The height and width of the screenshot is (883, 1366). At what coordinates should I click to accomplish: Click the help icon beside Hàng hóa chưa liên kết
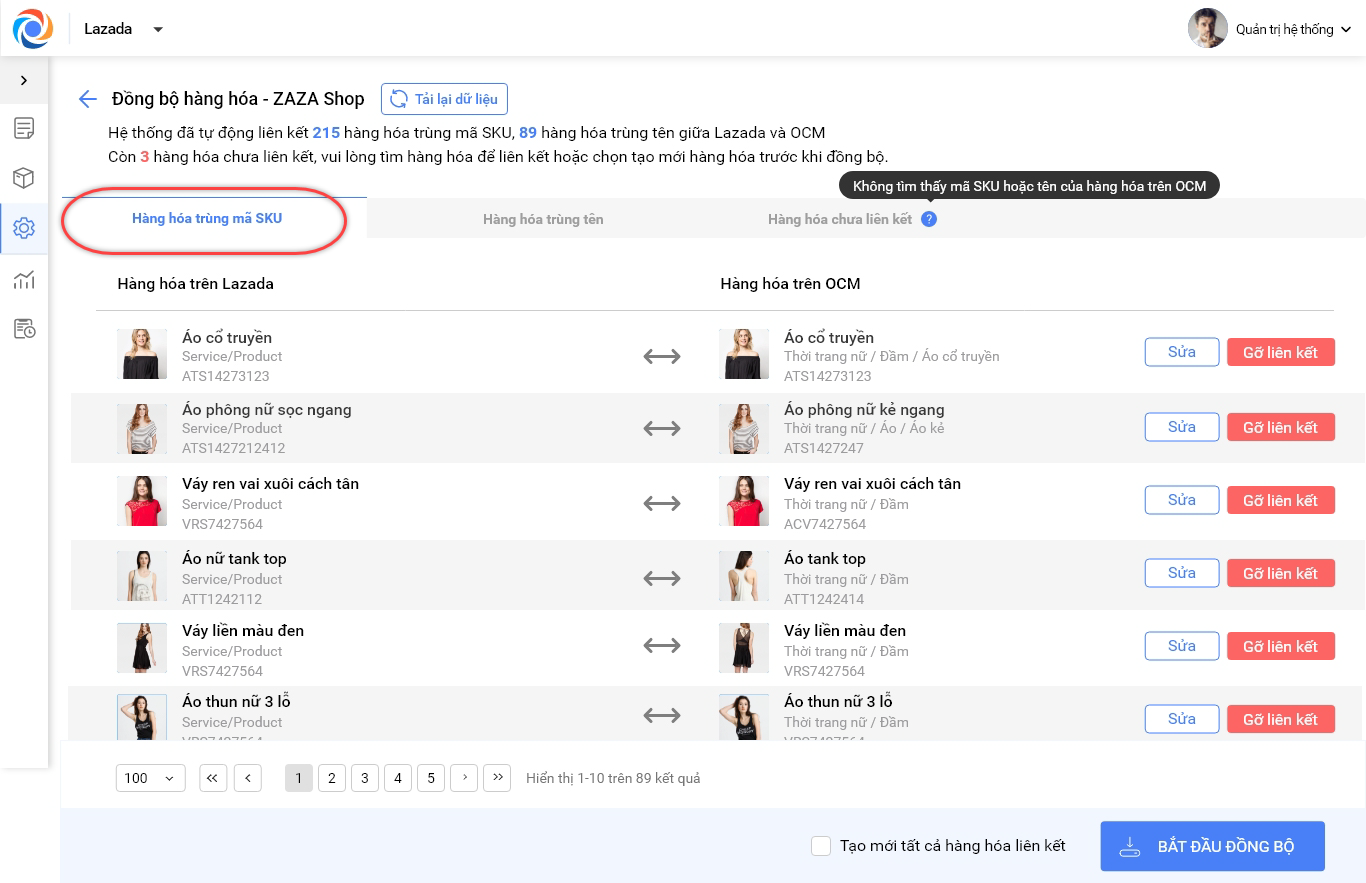point(929,219)
